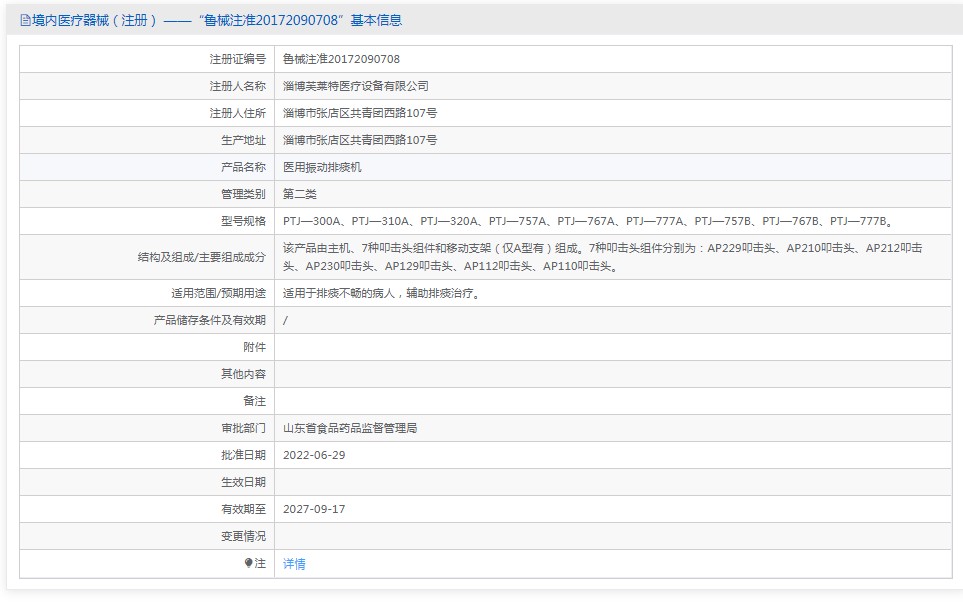The width and height of the screenshot is (963, 603).
Task: Select registration number value 鲁械注准20172090708
Action: click(x=341, y=59)
